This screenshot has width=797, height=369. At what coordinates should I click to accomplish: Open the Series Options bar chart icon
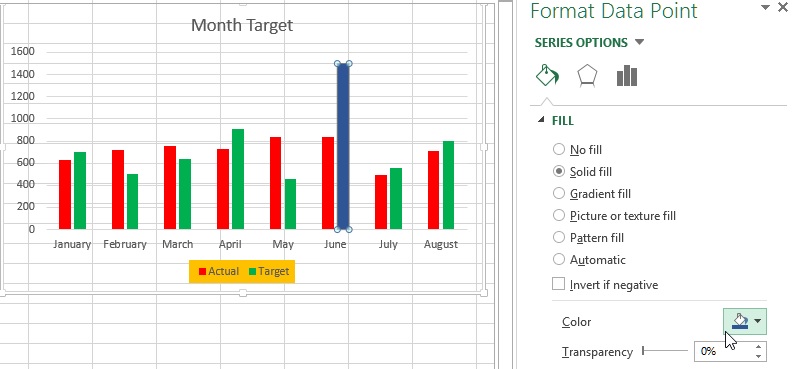pyautogui.click(x=627, y=76)
